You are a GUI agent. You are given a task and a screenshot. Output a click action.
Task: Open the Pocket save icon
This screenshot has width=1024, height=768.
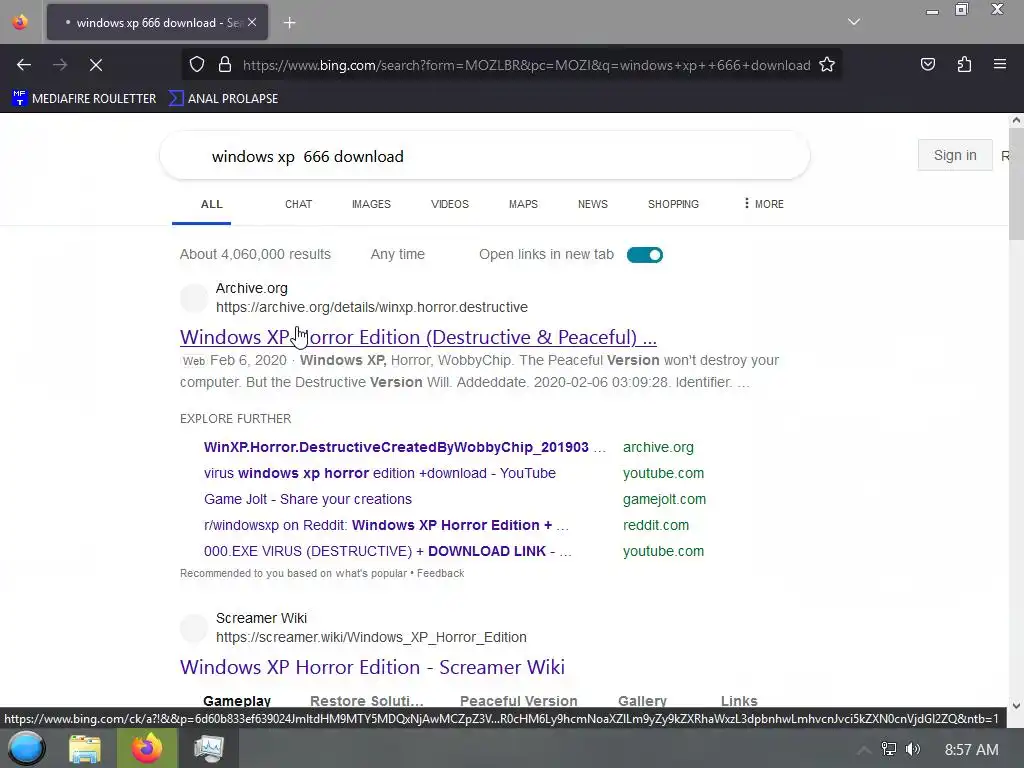(x=927, y=65)
